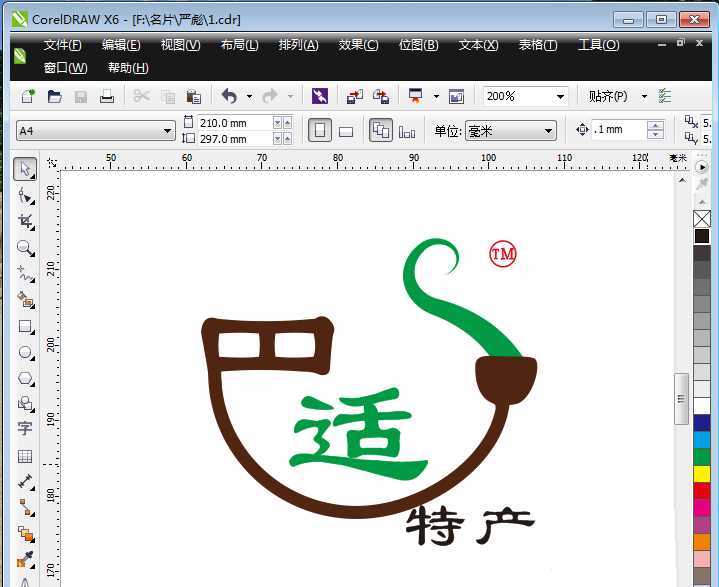Open the undo history dropdown
This screenshot has width=719, height=587.
point(249,96)
